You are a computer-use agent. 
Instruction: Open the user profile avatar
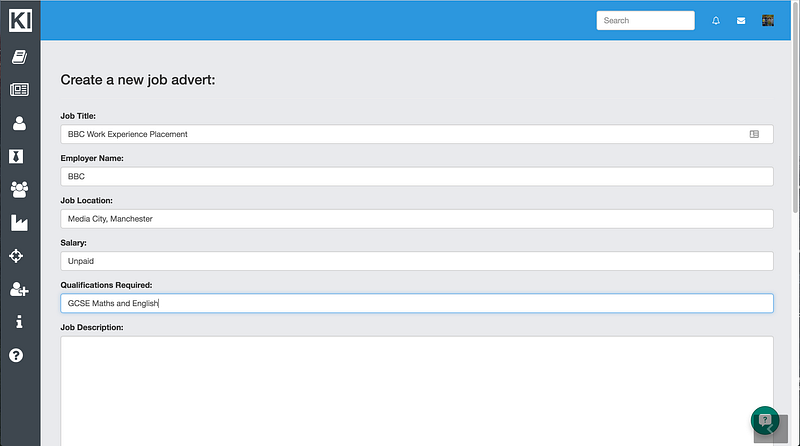coord(768,21)
